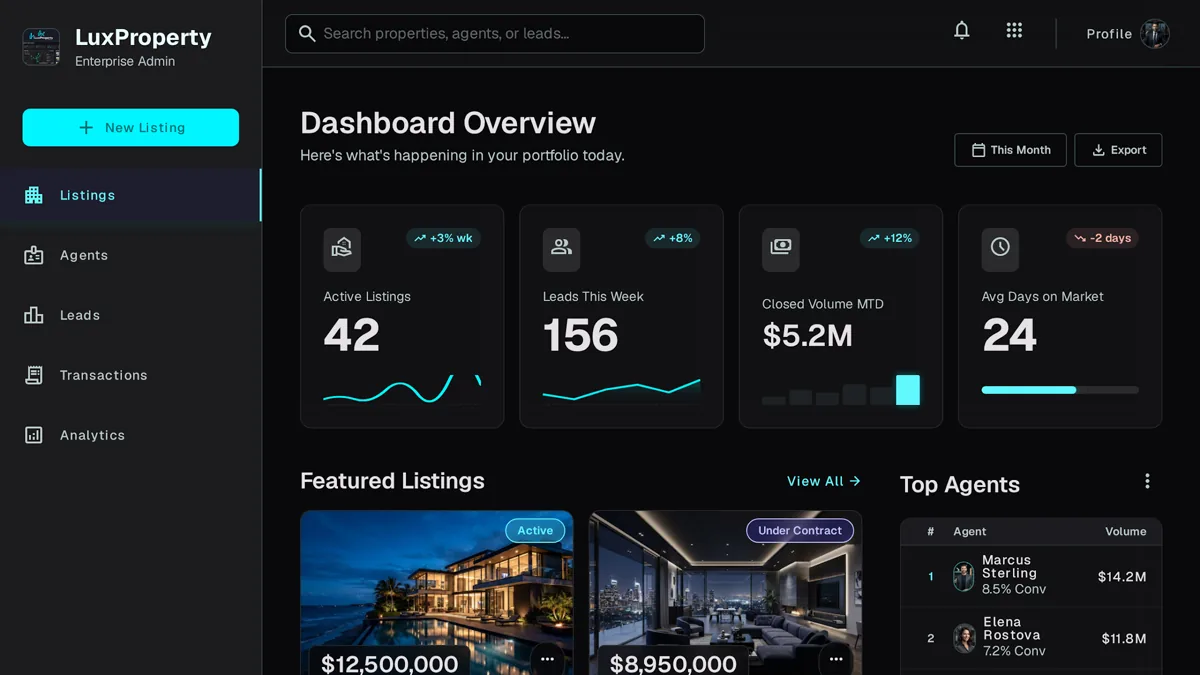Select Marcus Sterling's name
The height and width of the screenshot is (675, 1200).
(1009, 567)
